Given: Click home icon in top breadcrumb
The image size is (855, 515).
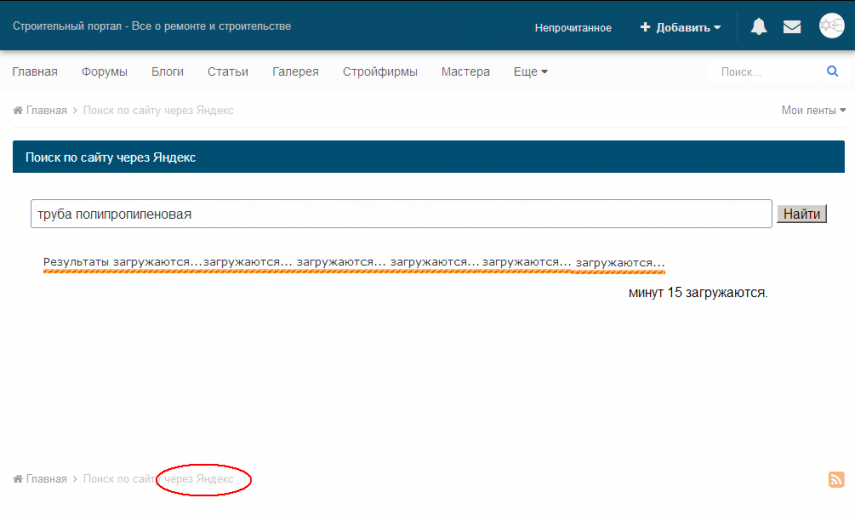Looking at the screenshot, I should (x=18, y=111).
